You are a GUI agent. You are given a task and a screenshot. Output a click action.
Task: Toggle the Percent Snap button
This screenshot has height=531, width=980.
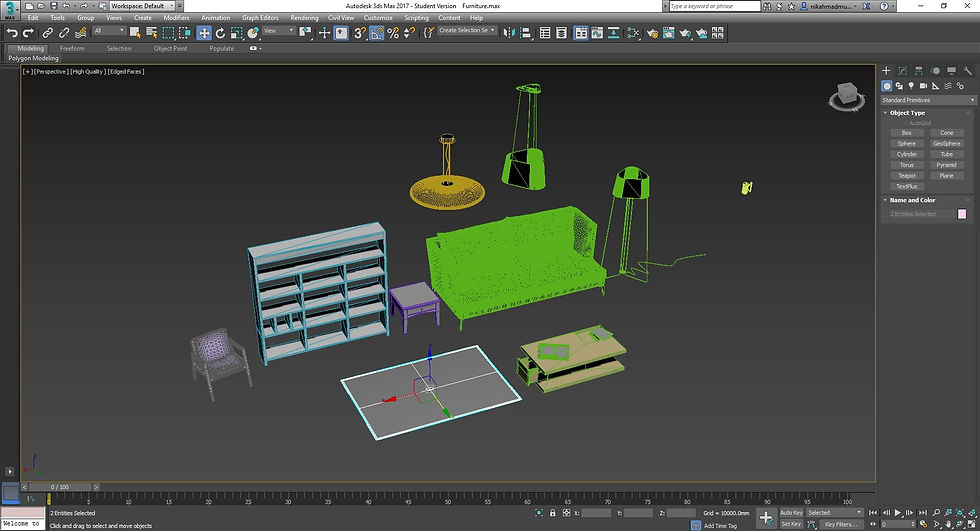[393, 32]
